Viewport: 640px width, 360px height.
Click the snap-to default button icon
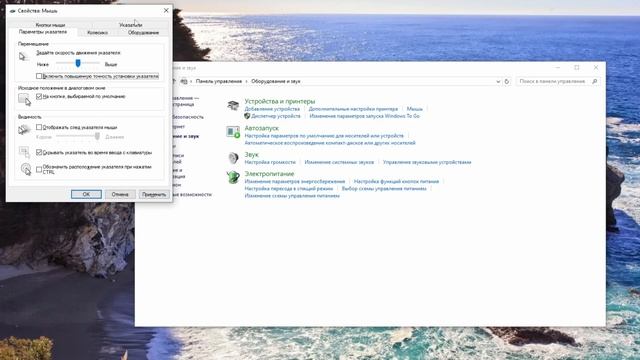(24, 99)
